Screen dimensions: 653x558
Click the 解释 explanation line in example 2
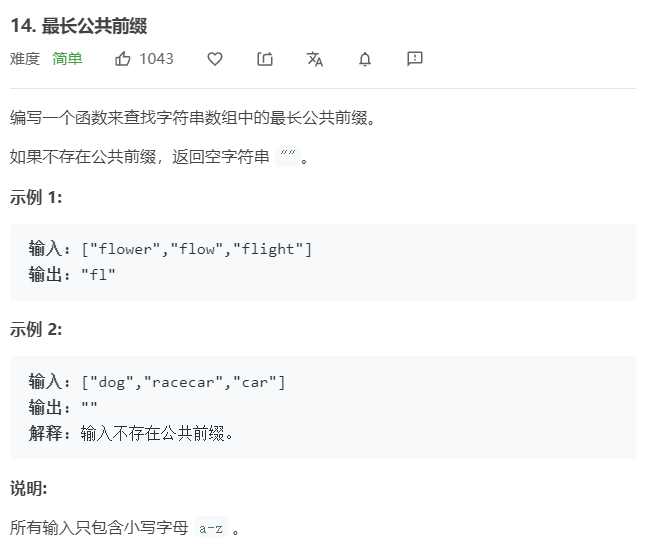pos(131,433)
